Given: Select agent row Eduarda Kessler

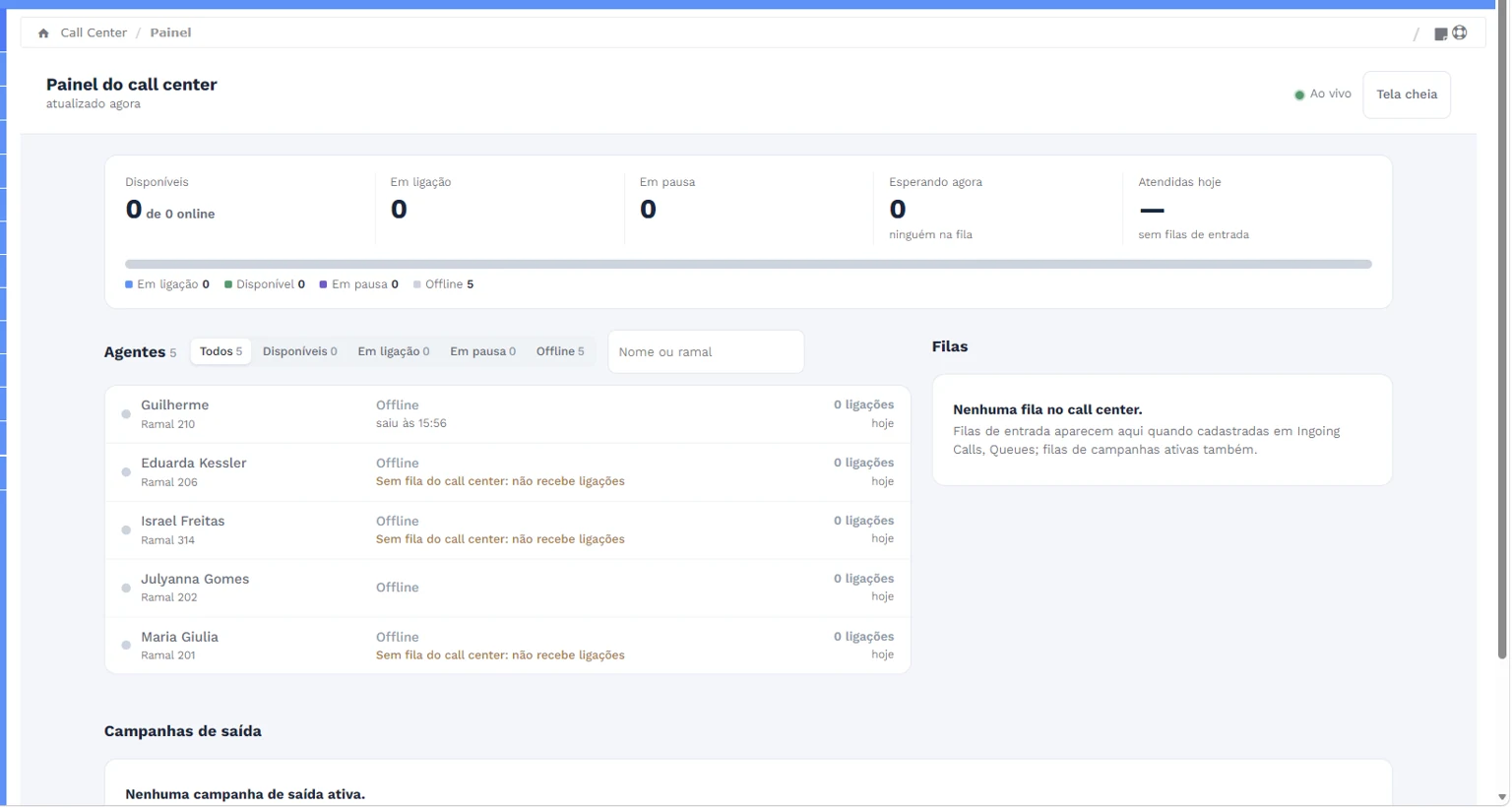Looking at the screenshot, I should (x=508, y=472).
